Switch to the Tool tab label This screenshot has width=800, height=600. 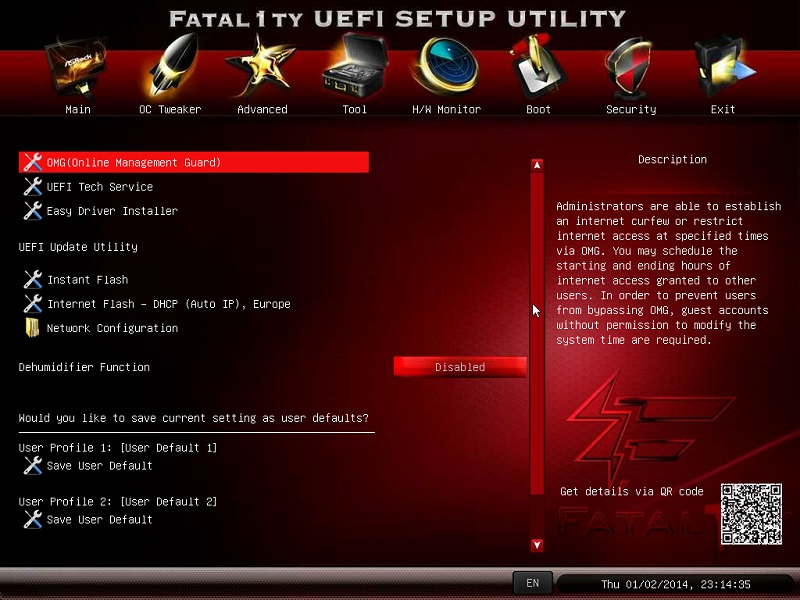point(354,109)
